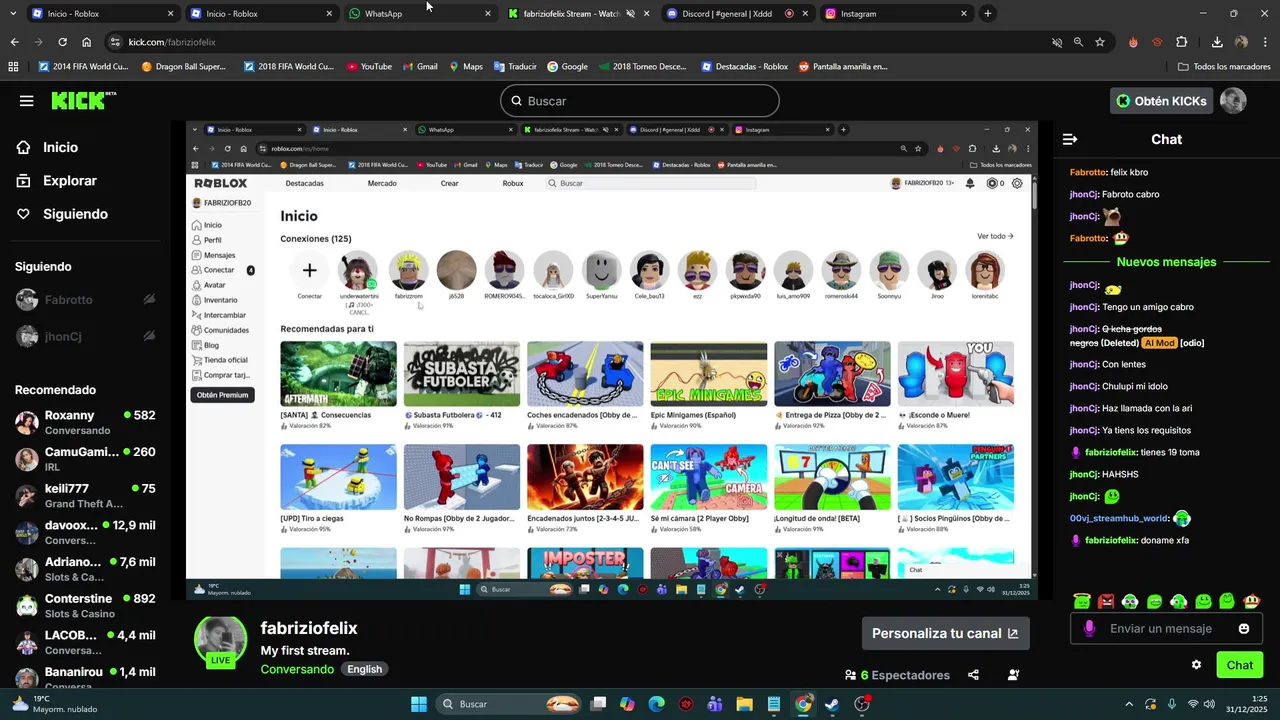Open Chrome profile avatar menu
The width and height of the screenshot is (1280, 720).
coord(1241,42)
